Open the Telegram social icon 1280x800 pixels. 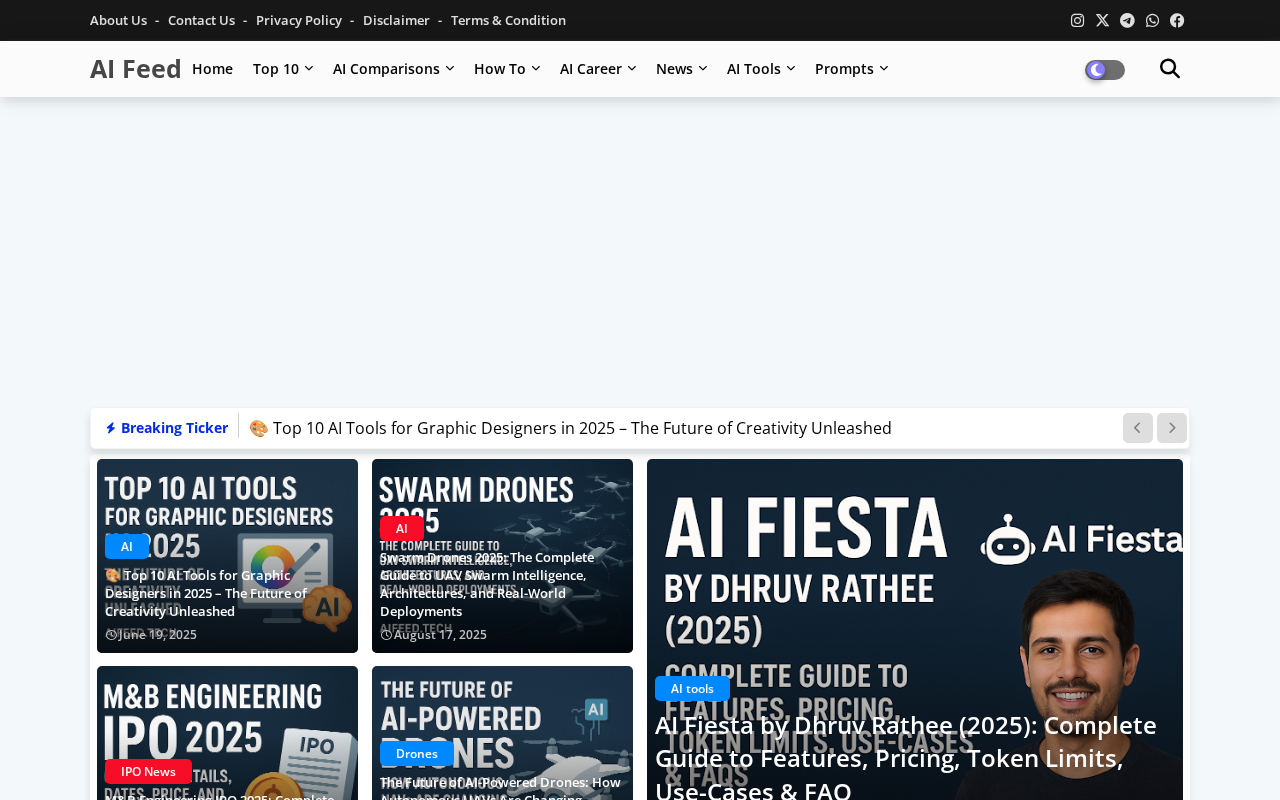pyautogui.click(x=1127, y=20)
